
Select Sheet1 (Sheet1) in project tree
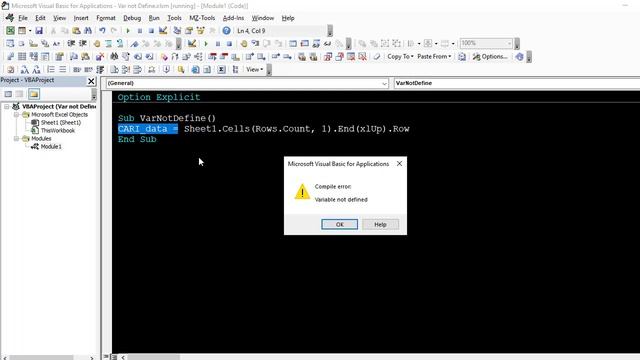pyautogui.click(x=60, y=122)
